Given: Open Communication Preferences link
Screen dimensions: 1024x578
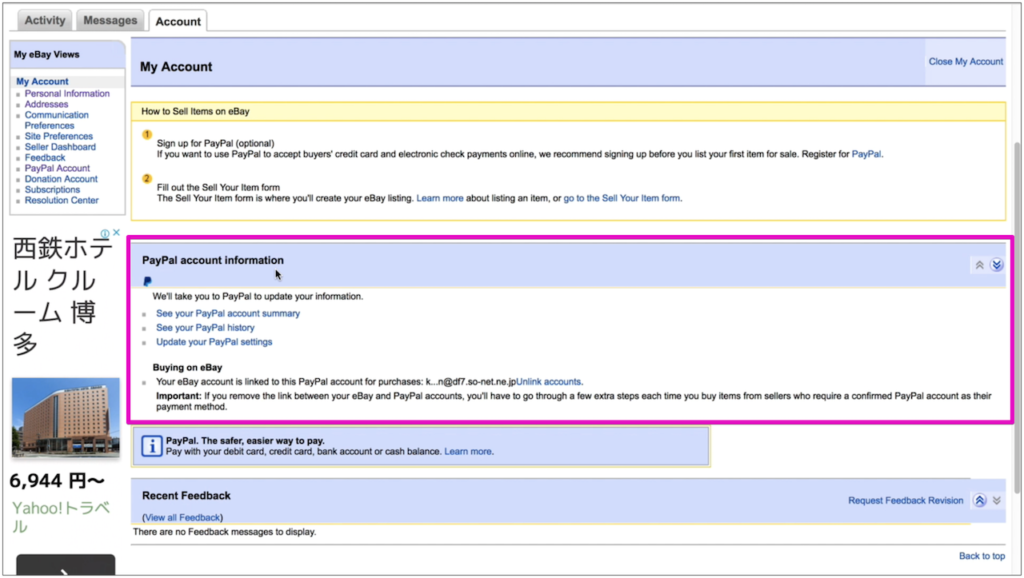Looking at the screenshot, I should (x=56, y=120).
